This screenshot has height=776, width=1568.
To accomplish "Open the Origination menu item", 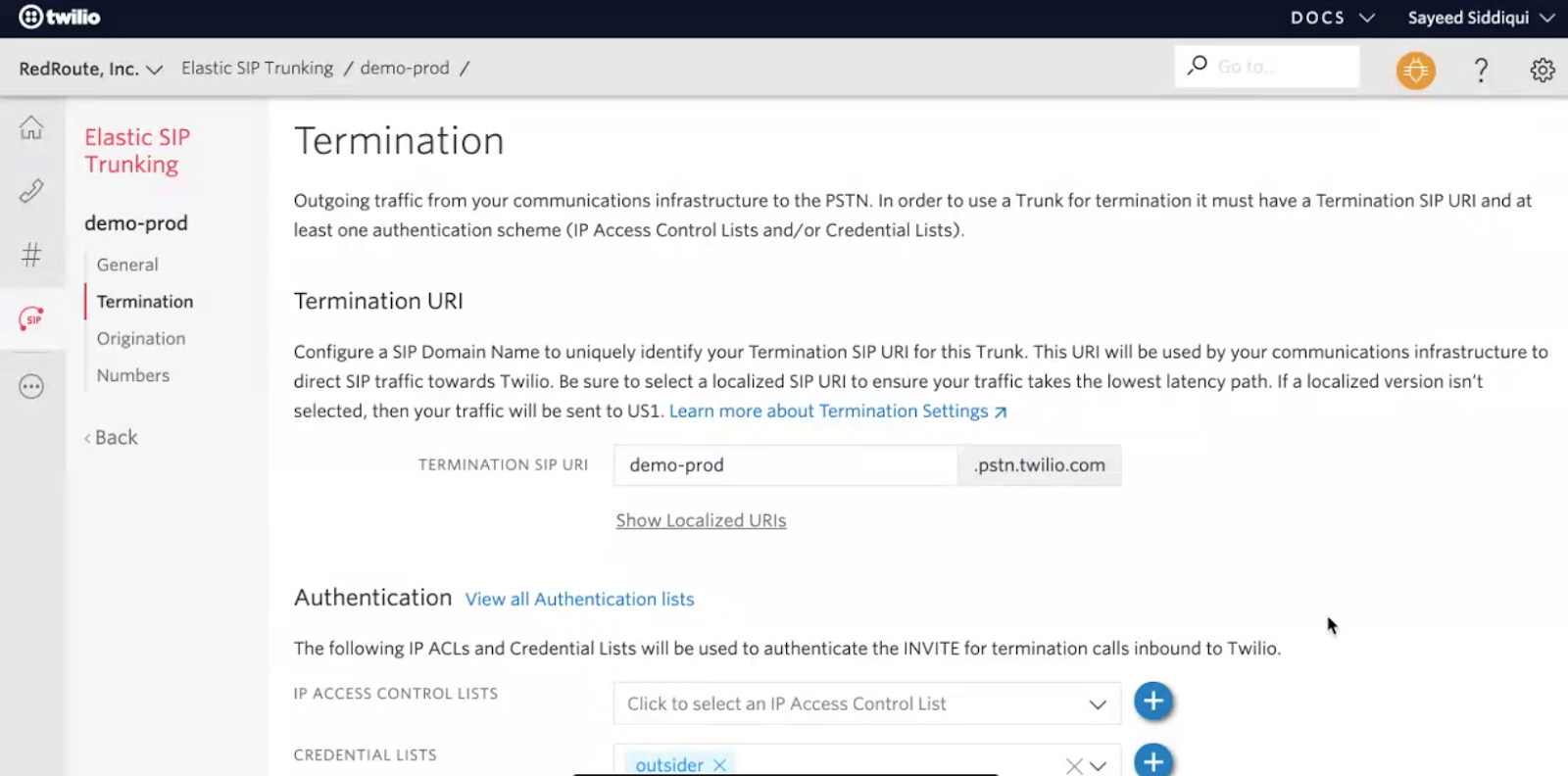I will [x=141, y=339].
